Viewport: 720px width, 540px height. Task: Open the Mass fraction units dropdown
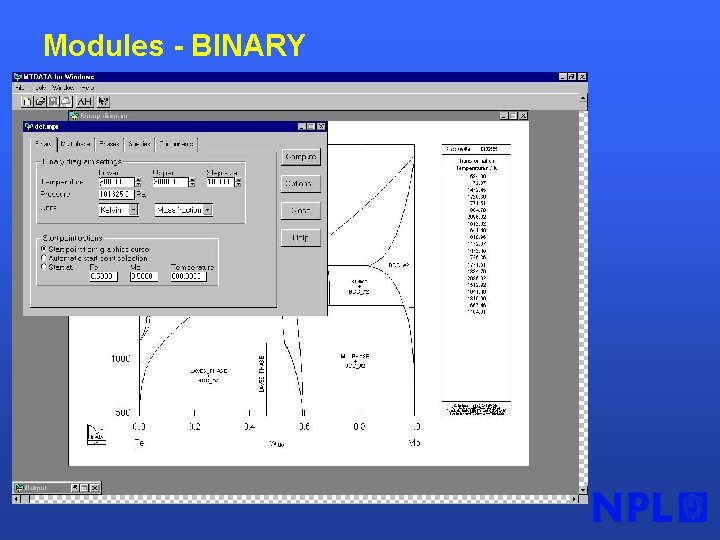(208, 210)
